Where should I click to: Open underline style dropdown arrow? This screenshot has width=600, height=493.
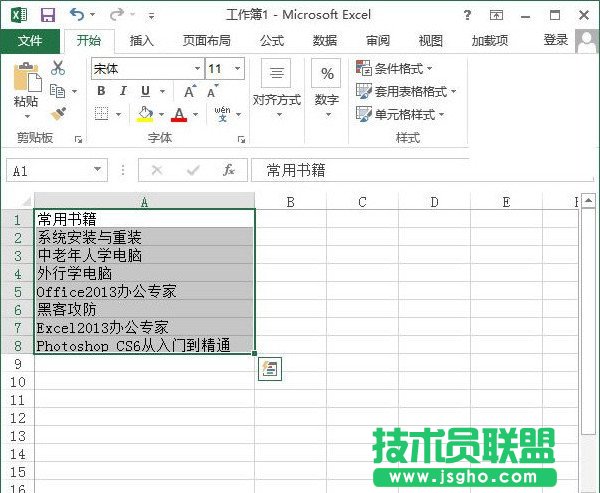coord(163,91)
